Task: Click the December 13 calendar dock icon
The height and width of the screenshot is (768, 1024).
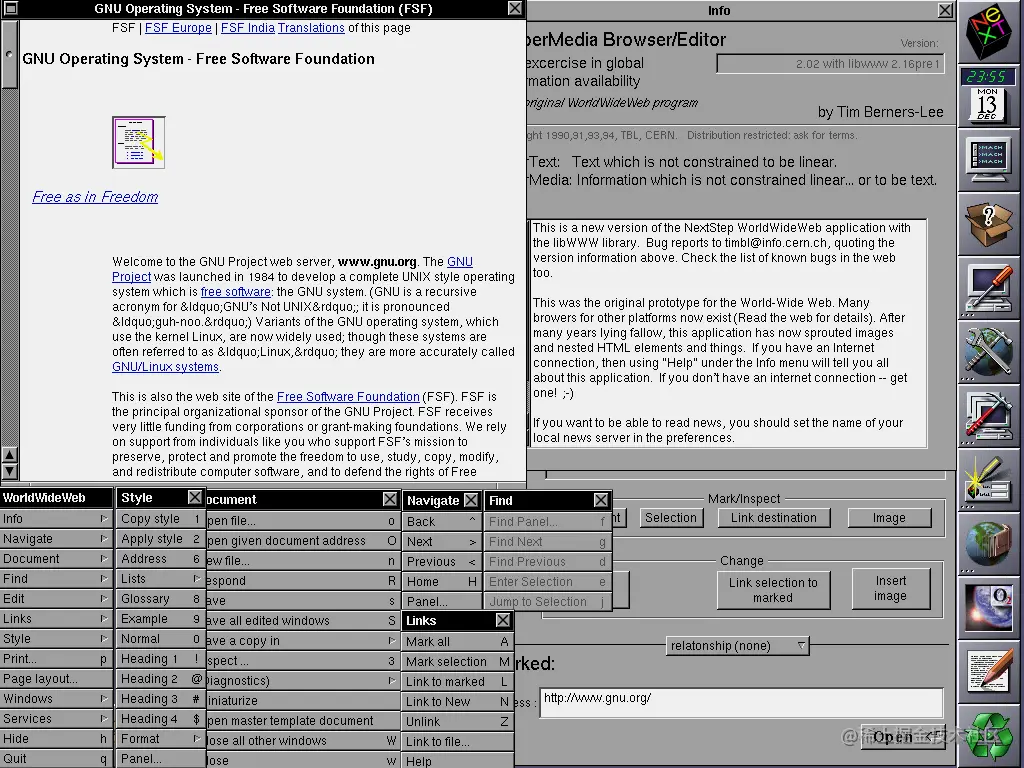Action: [989, 103]
